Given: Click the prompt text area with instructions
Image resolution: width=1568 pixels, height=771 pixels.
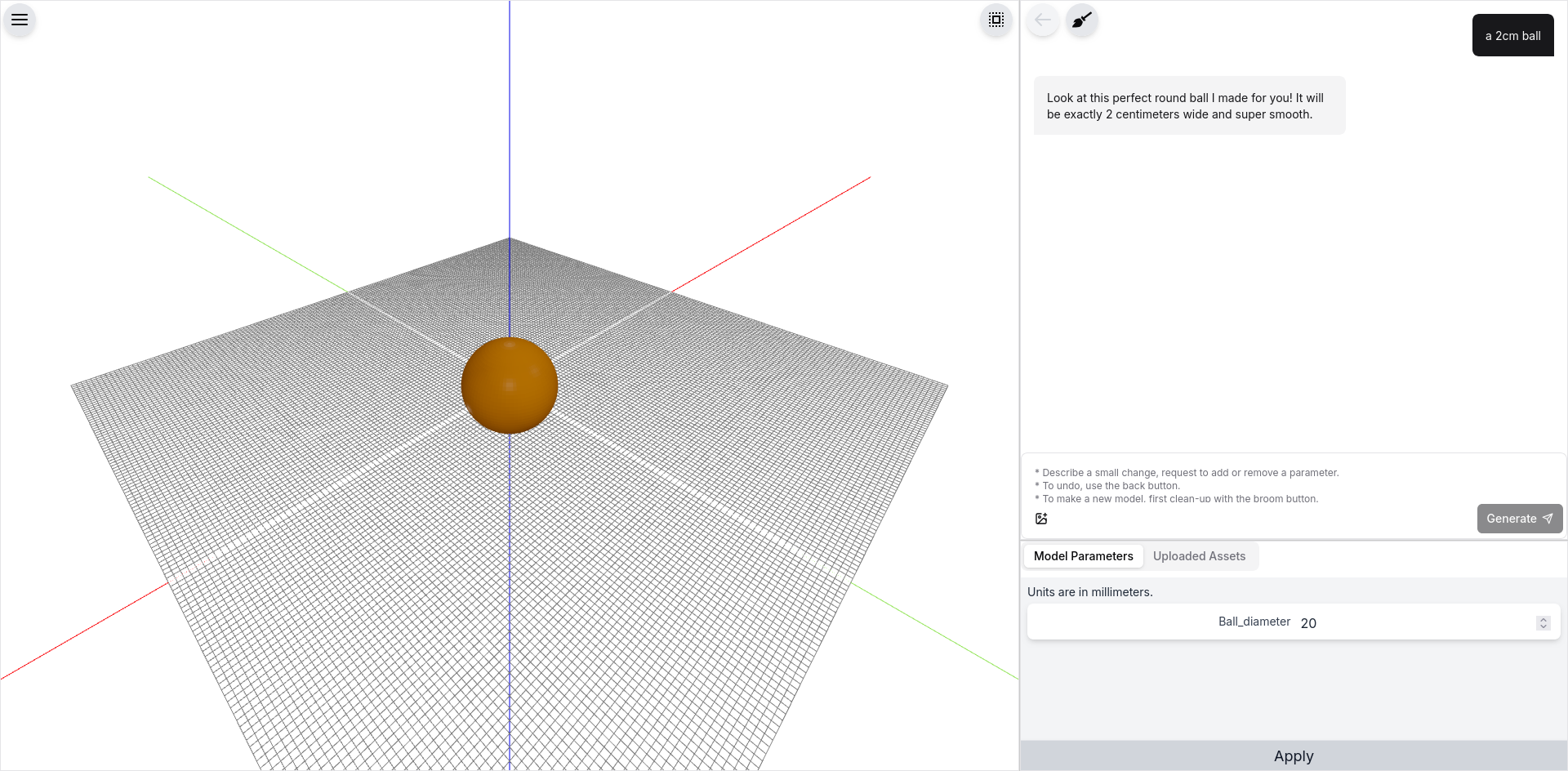Looking at the screenshot, I should click(1294, 485).
